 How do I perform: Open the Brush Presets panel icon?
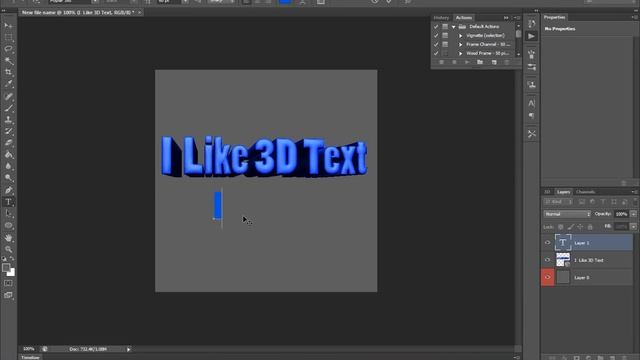pos(531,67)
